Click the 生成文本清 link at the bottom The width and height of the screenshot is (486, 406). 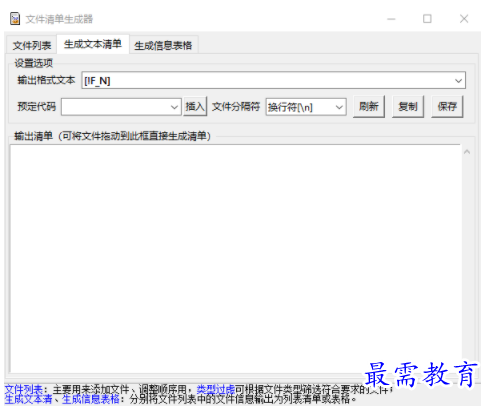tap(28, 399)
